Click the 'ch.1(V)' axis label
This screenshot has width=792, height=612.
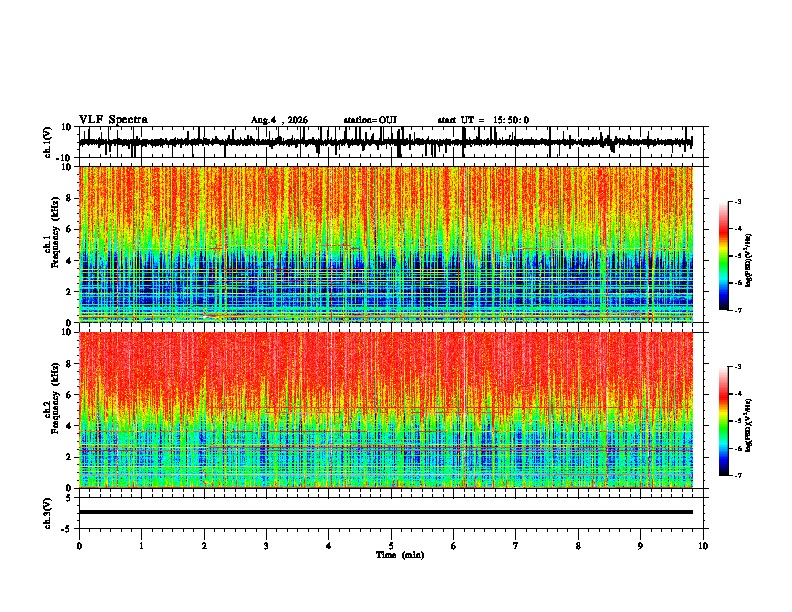pos(47,142)
